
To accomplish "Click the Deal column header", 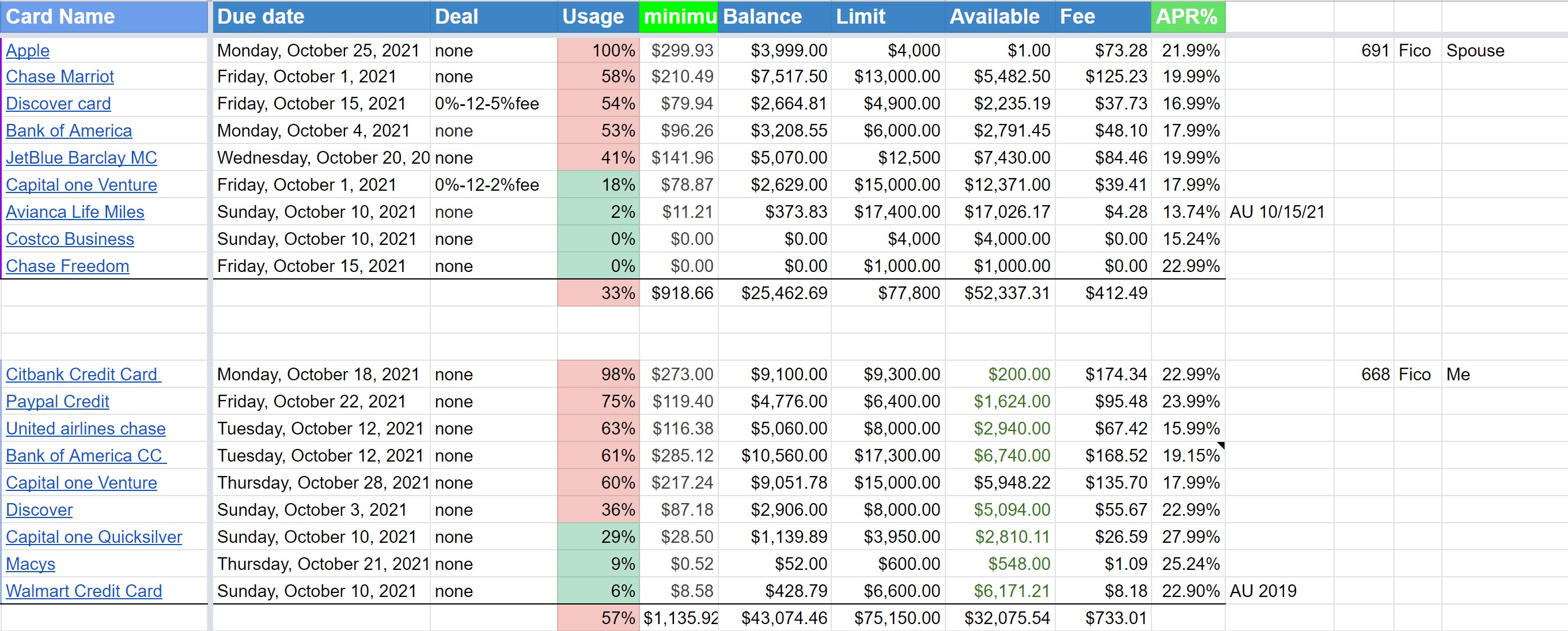I will click(494, 17).
